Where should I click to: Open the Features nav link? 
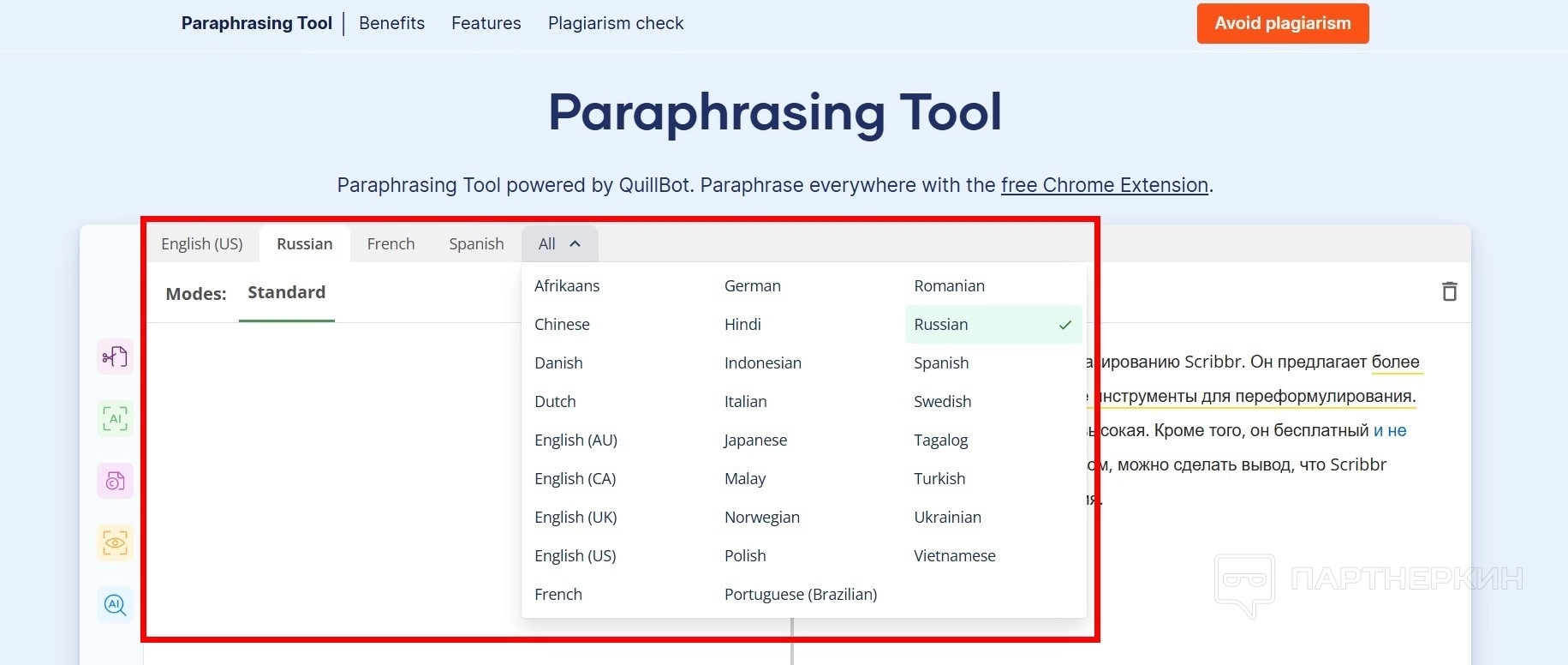tap(486, 23)
